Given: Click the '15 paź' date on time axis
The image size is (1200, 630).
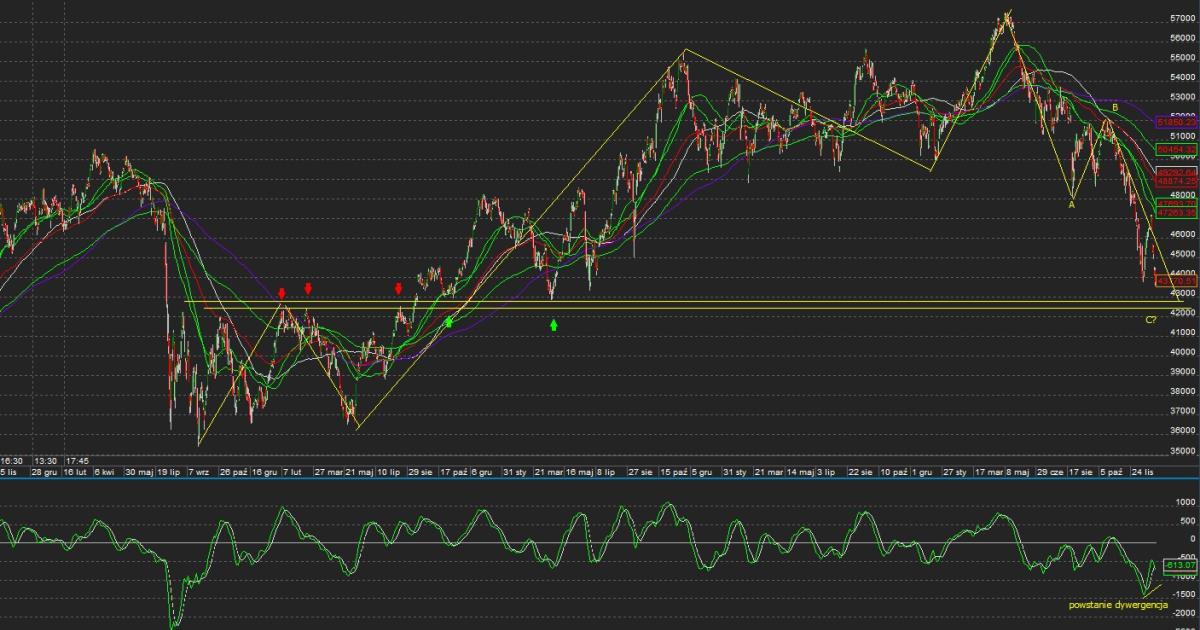Looking at the screenshot, I should [x=671, y=471].
